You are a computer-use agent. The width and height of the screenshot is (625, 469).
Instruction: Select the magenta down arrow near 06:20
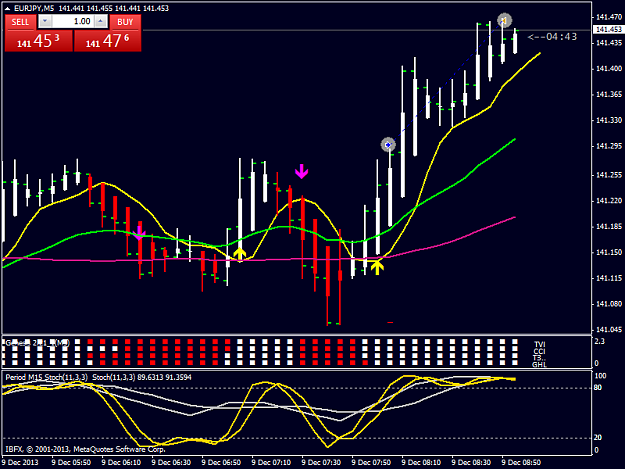coord(138,233)
